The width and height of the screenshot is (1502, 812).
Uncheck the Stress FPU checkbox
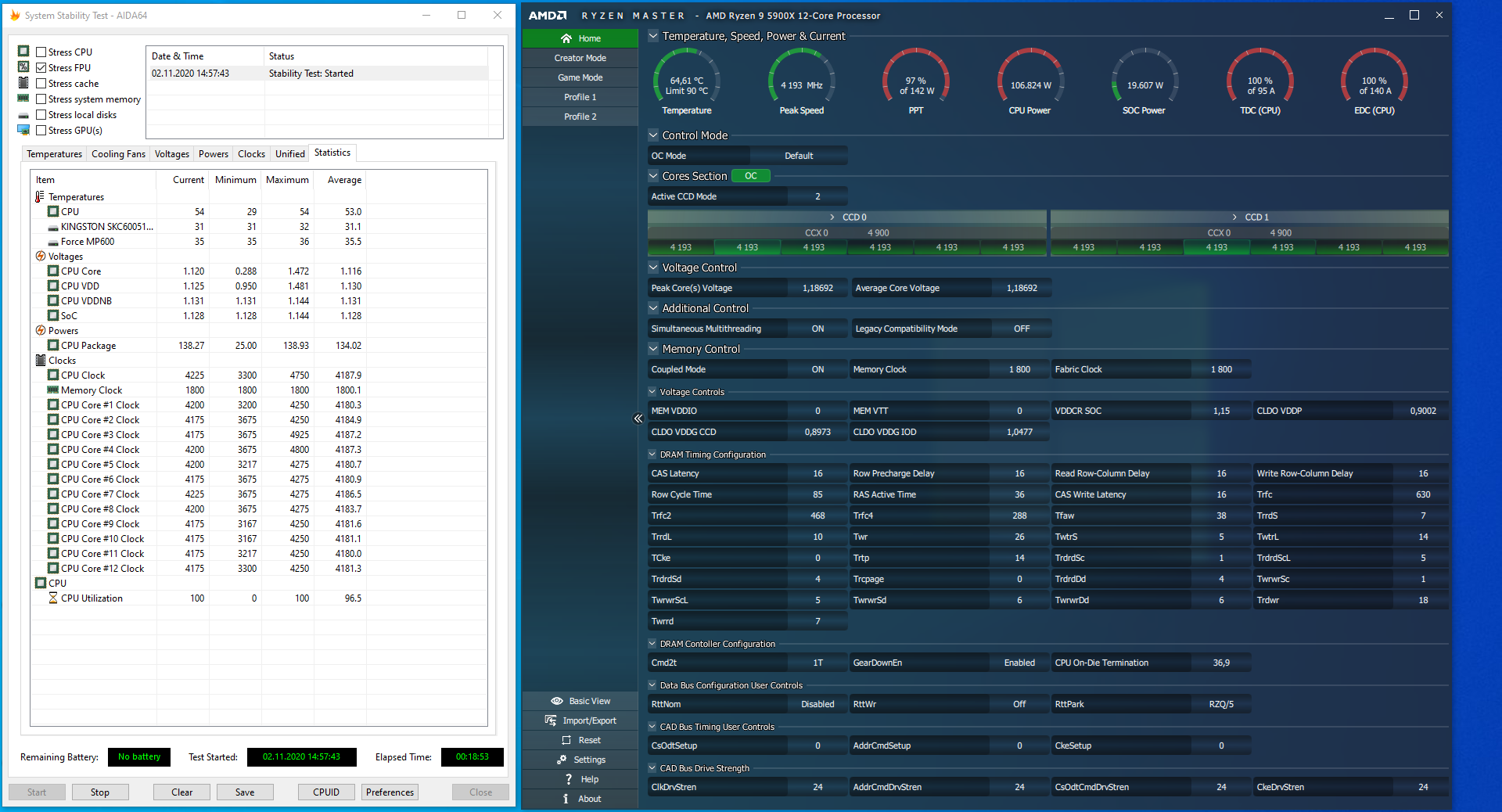pos(41,68)
